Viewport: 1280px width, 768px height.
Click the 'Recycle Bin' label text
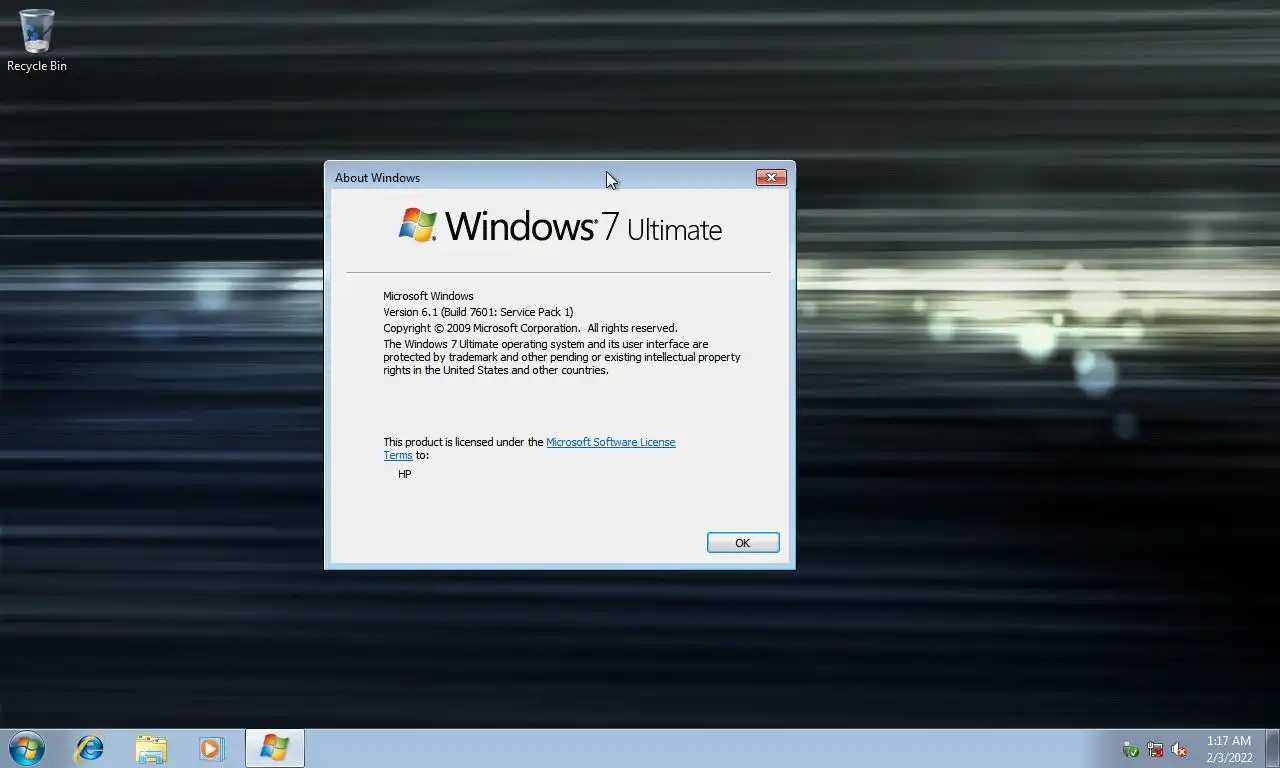coord(37,66)
